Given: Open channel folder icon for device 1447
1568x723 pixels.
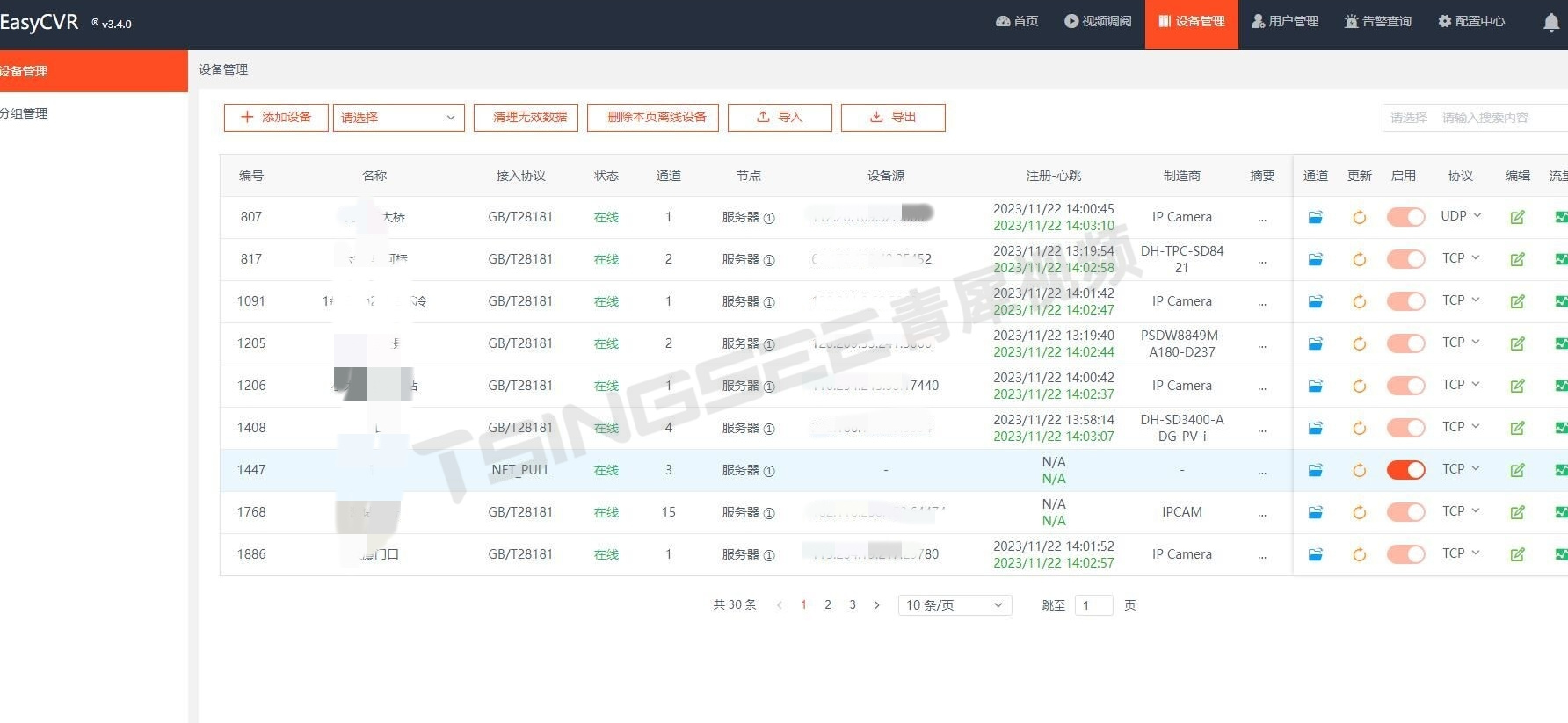Looking at the screenshot, I should (1315, 470).
